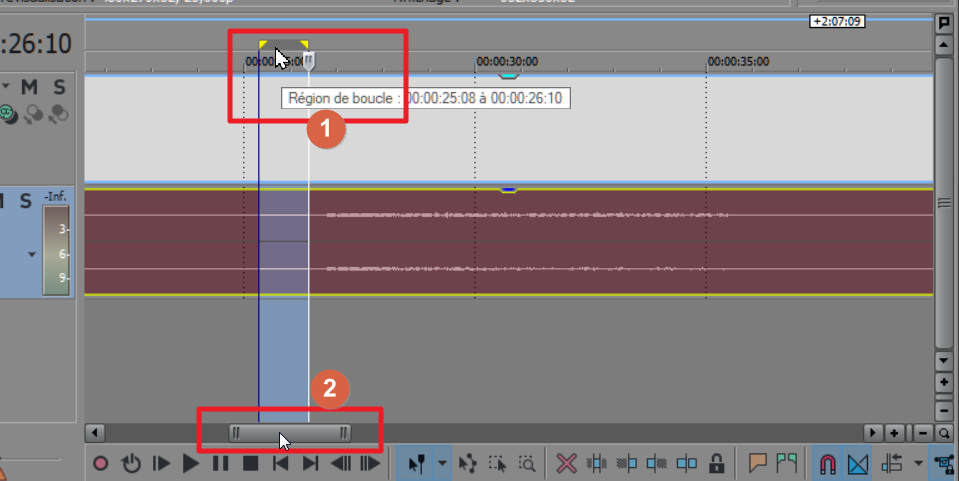Image resolution: width=959 pixels, height=481 pixels.
Task: Click the ruler at 00:00:35:00
Action: tap(738, 62)
